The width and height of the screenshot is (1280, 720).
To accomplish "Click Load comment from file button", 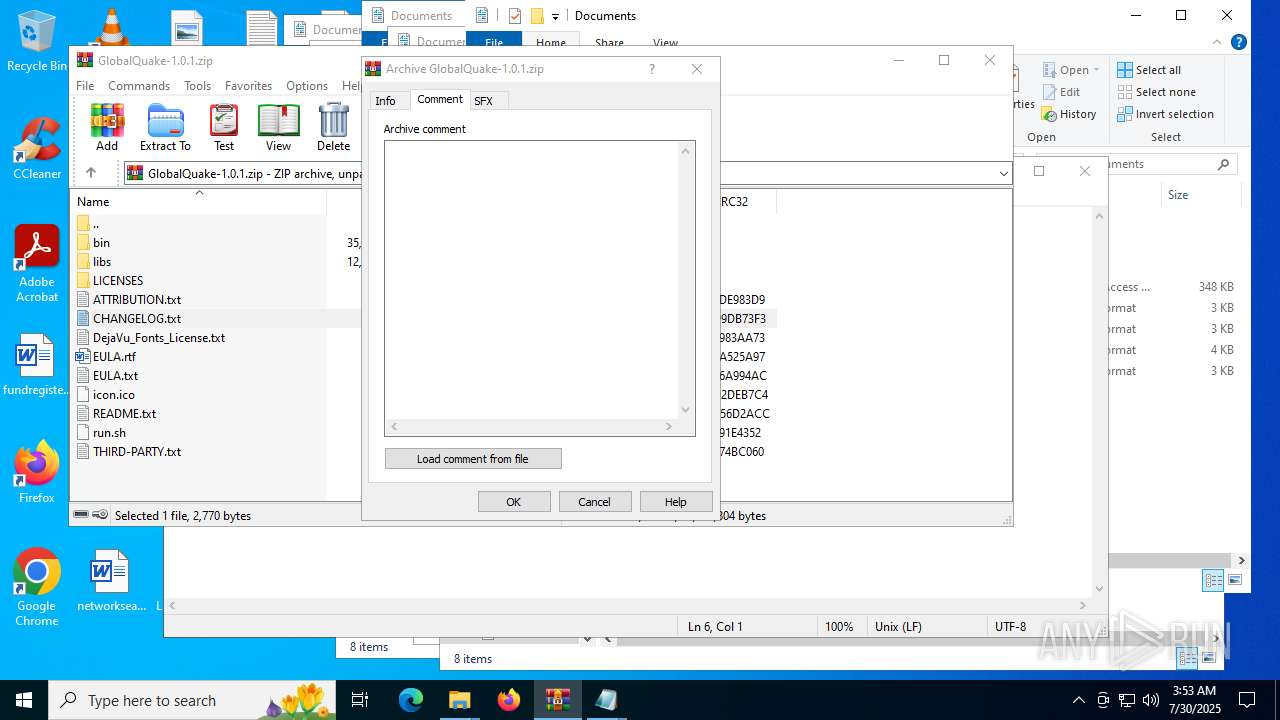I will (473, 459).
